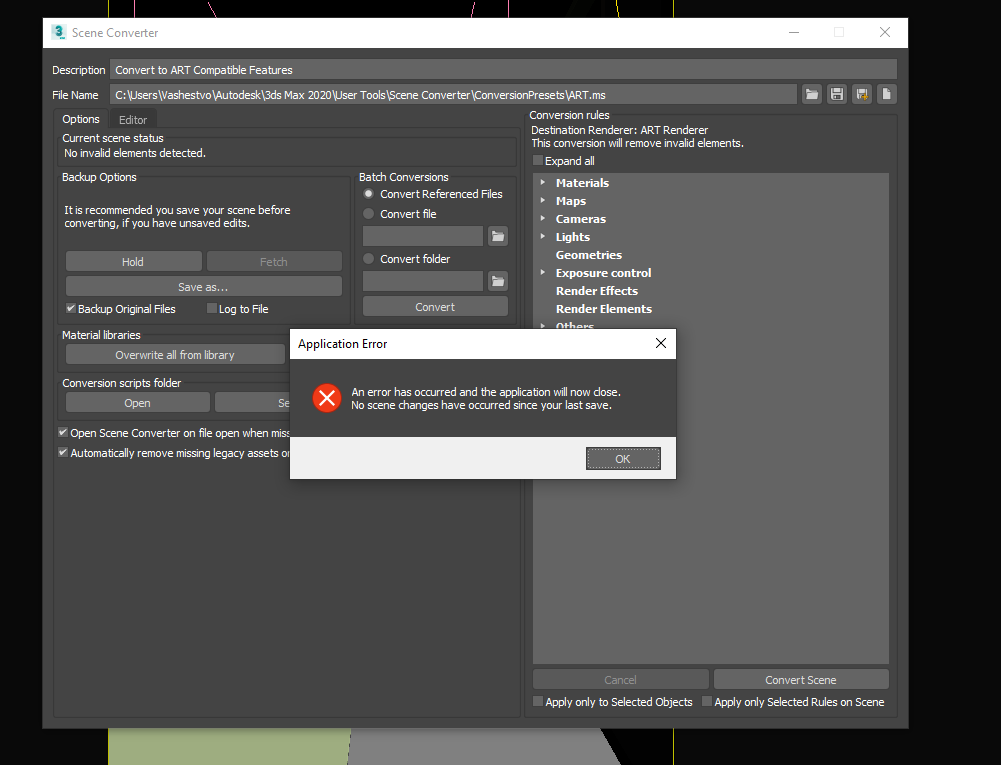Select the Convert file radio option
The image size is (1001, 765).
368,213
